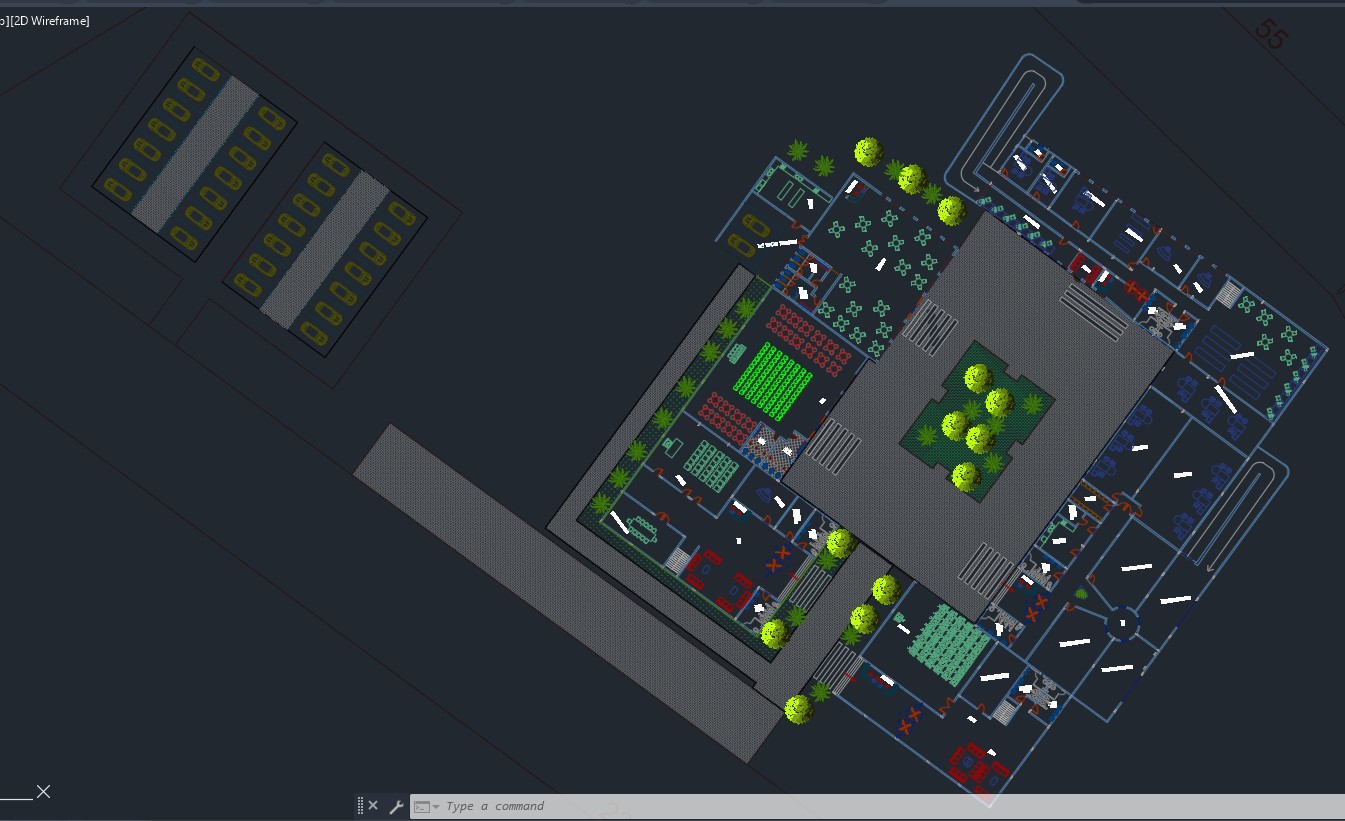Image resolution: width=1345 pixels, height=821 pixels.
Task: Select the second parking lot's hatched driveway
Action: 325,250
